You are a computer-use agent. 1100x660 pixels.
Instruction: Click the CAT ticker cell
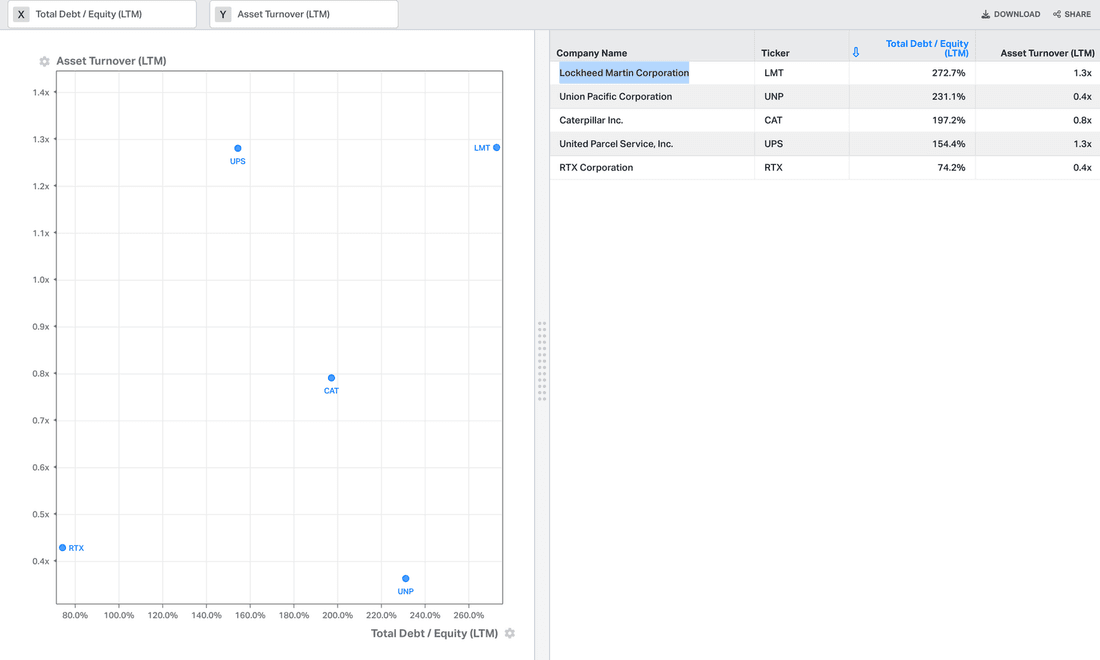tap(773, 121)
